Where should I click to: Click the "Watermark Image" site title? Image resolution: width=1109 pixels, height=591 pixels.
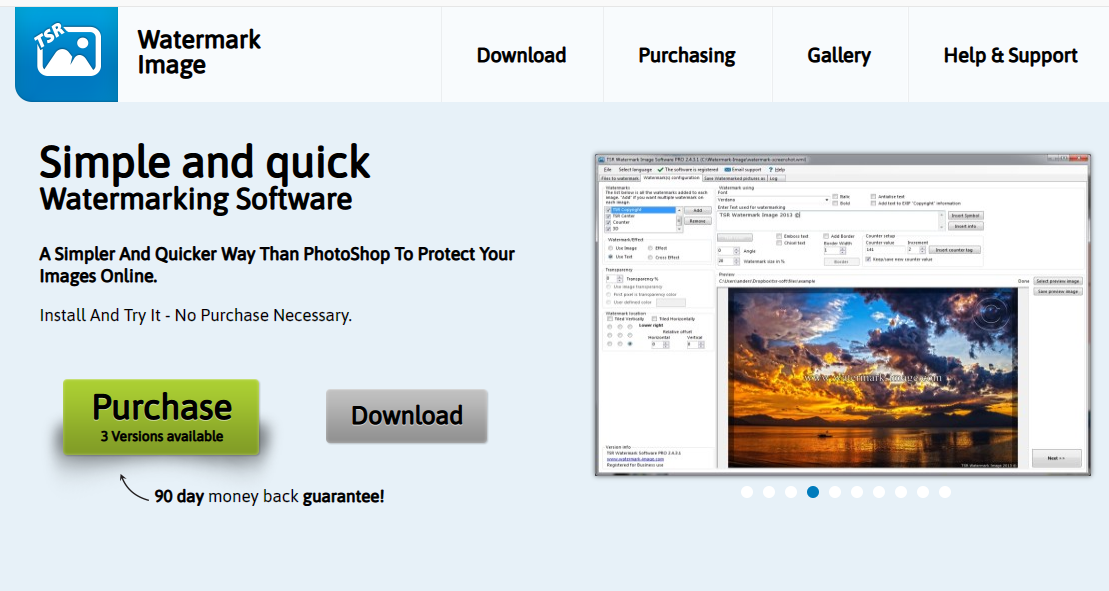pyautogui.click(x=199, y=52)
